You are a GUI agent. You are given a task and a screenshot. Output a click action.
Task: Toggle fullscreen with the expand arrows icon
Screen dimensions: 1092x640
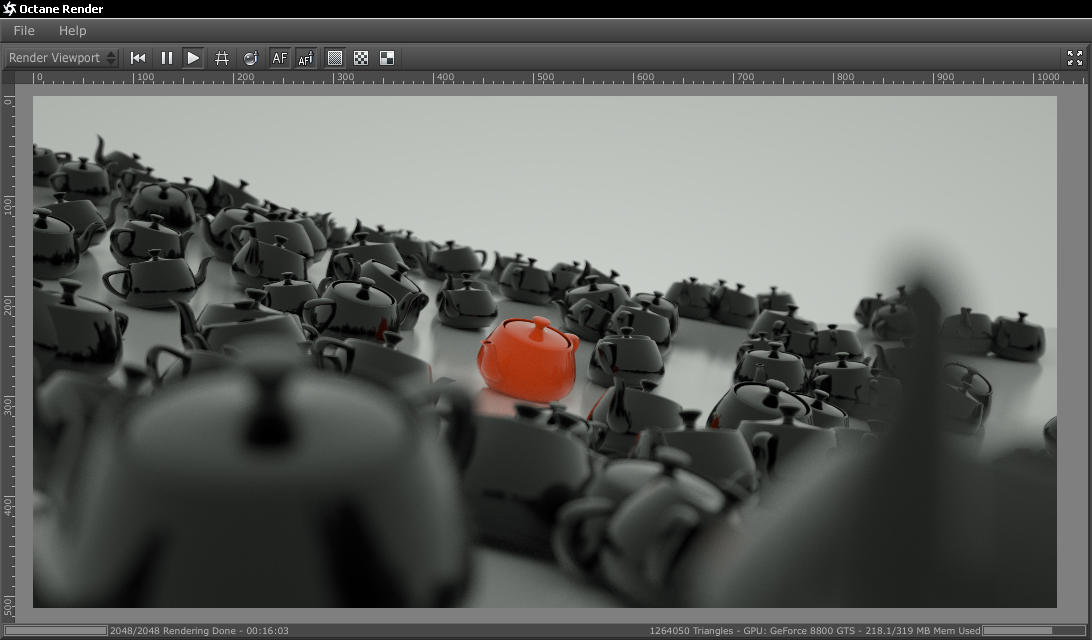[x=1075, y=58]
